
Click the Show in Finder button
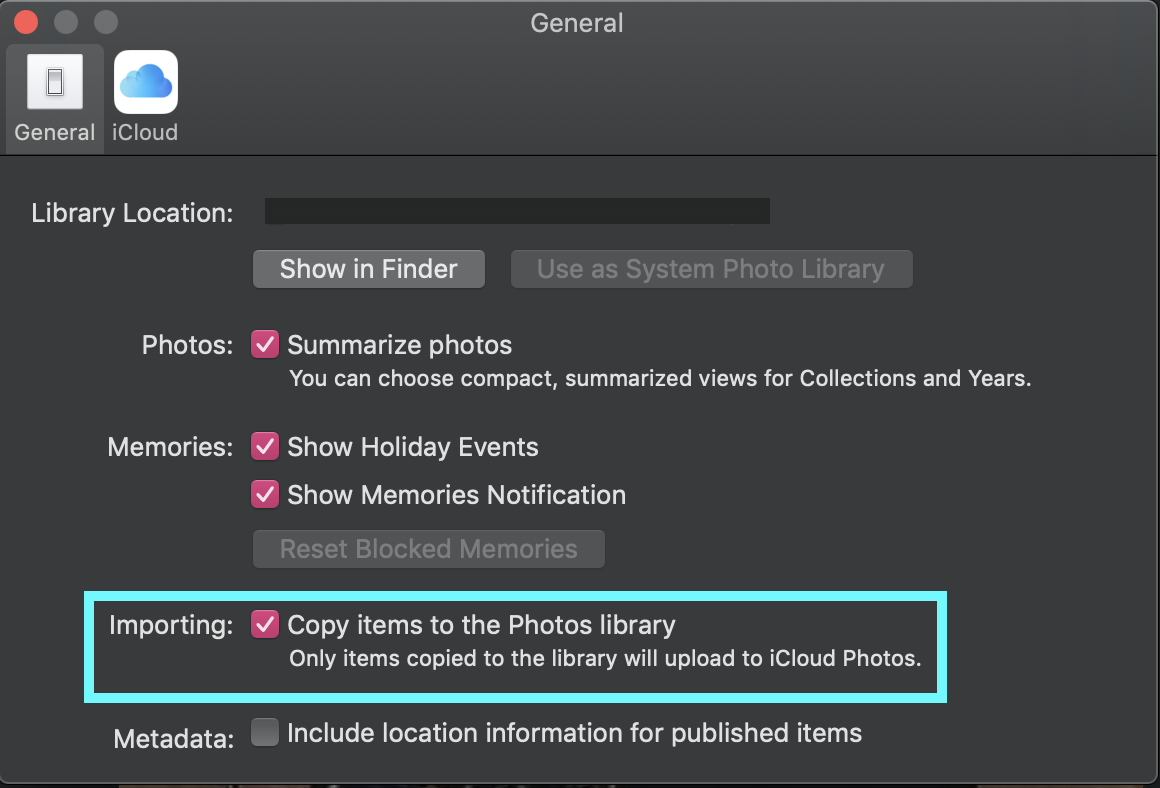(x=368, y=269)
